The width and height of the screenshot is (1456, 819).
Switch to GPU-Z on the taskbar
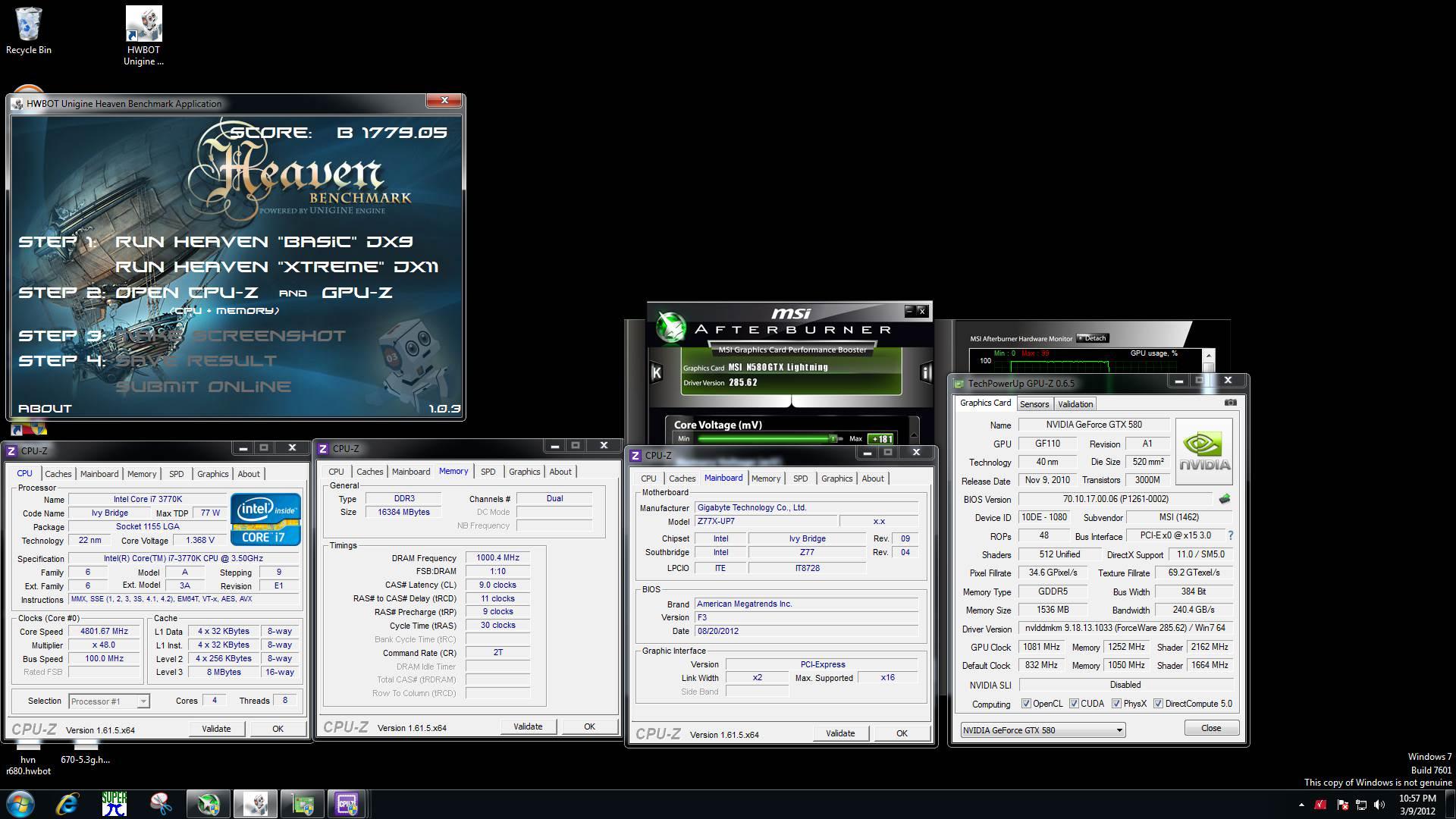tap(302, 803)
